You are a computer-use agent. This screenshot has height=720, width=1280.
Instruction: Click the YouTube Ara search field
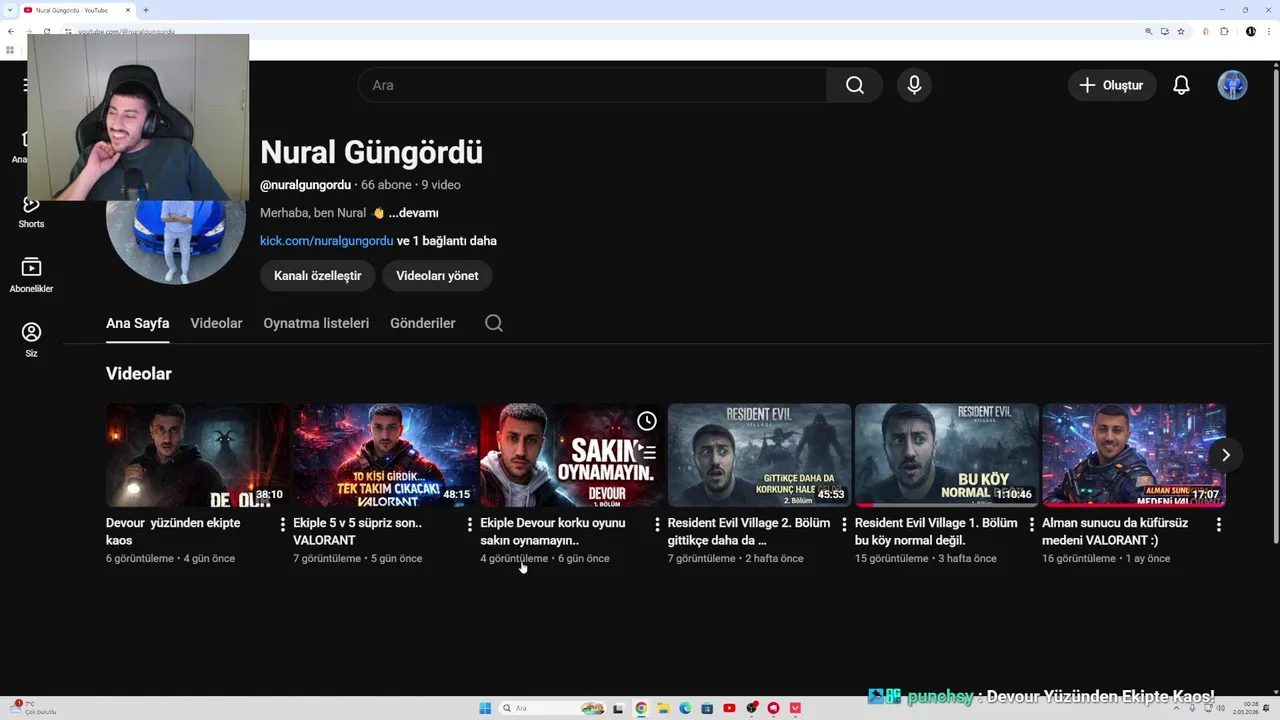tap(592, 85)
